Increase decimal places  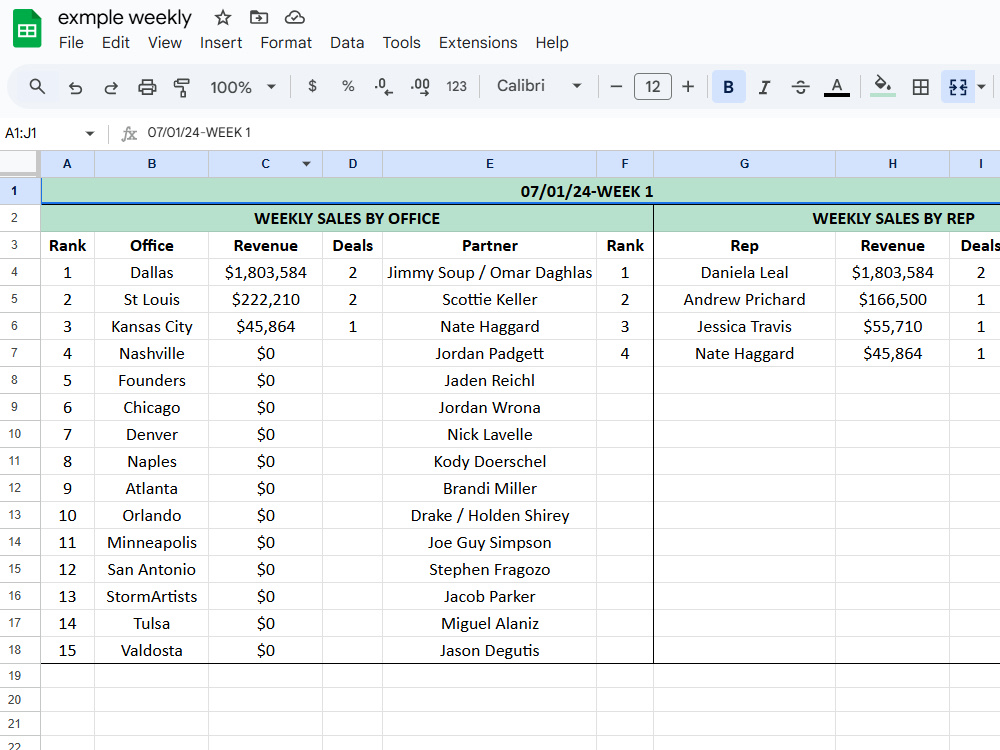tap(420, 86)
